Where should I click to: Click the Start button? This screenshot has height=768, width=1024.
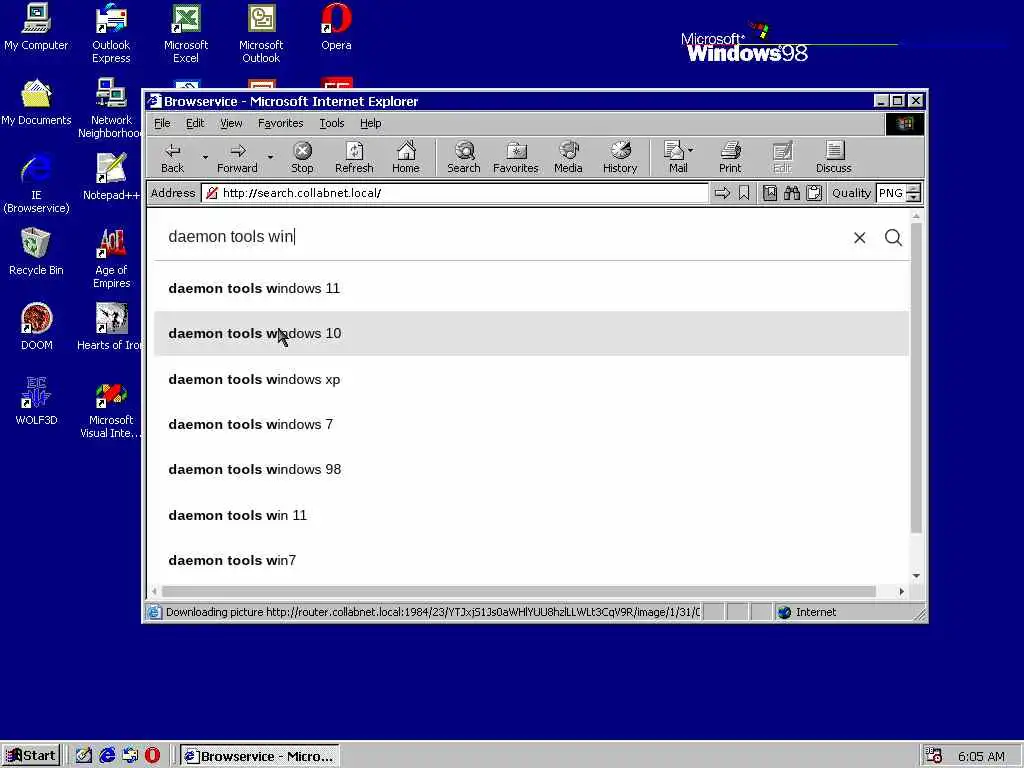click(x=31, y=756)
